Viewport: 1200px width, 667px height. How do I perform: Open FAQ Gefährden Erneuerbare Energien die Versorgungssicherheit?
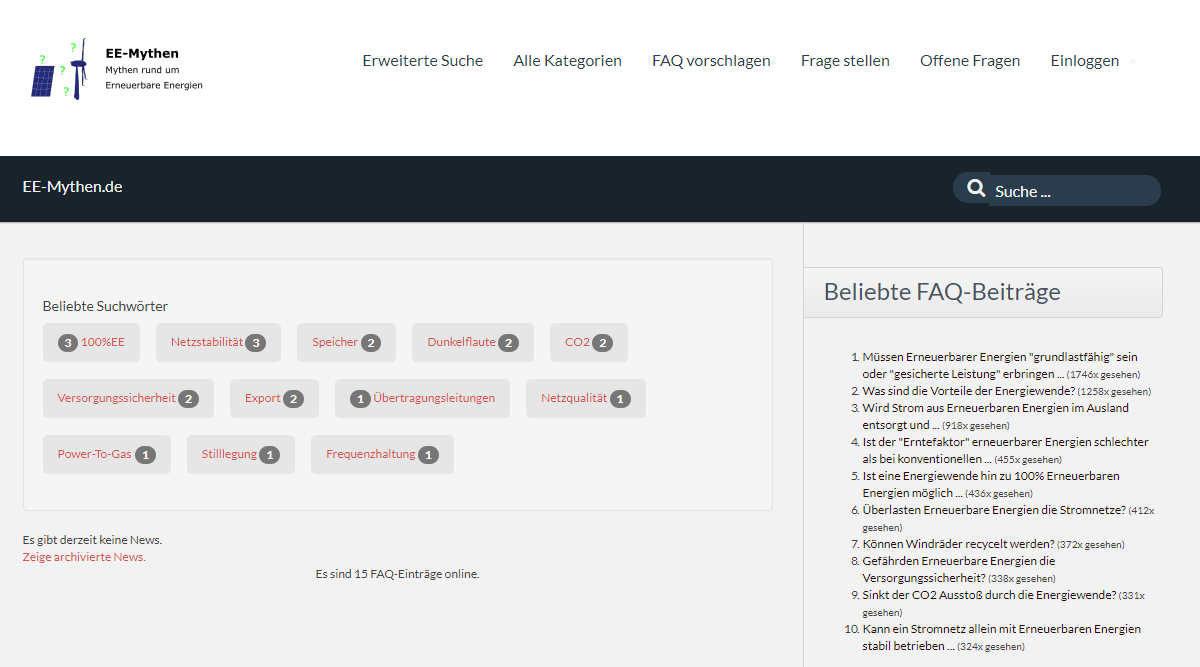(x=959, y=569)
